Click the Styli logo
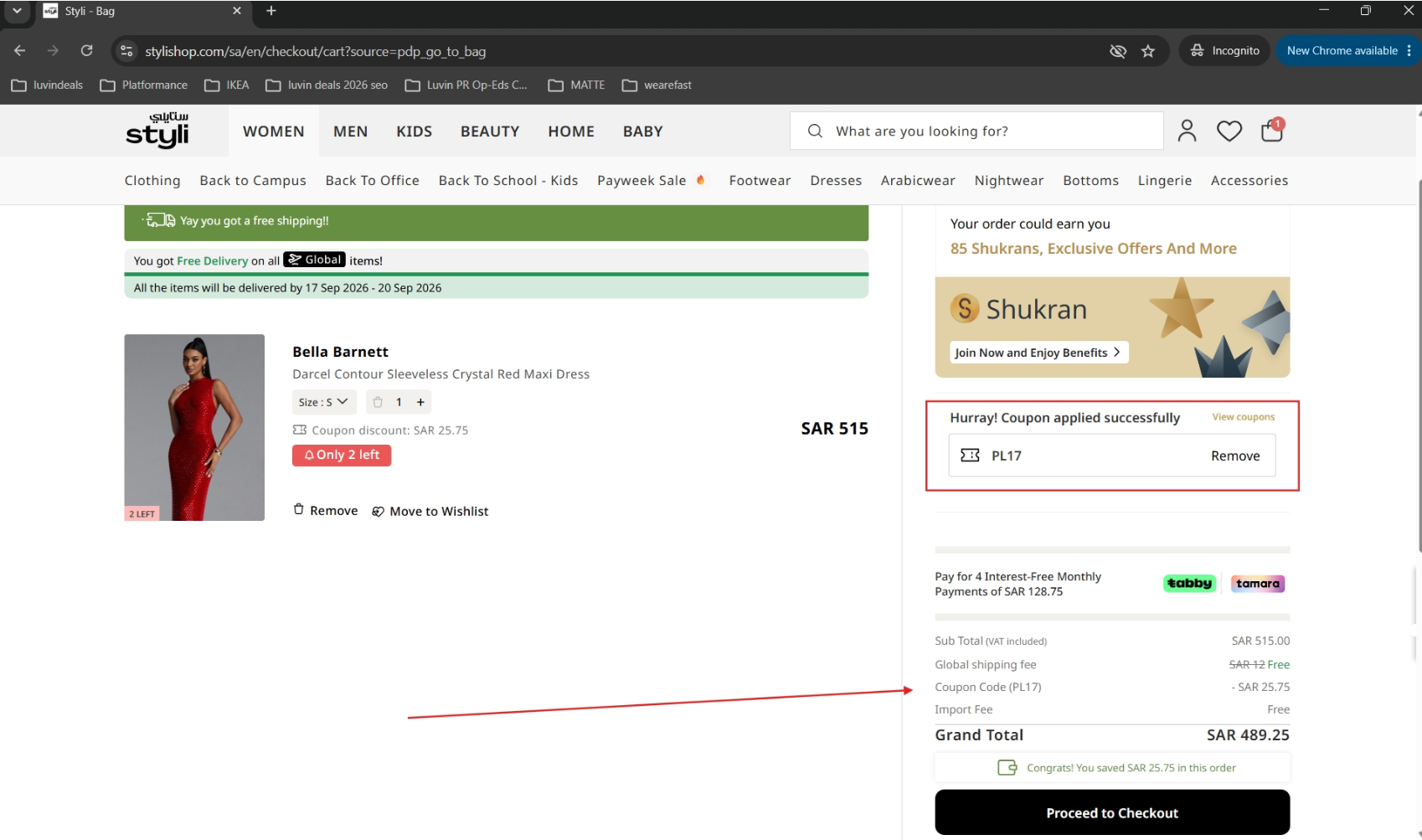 [x=157, y=131]
